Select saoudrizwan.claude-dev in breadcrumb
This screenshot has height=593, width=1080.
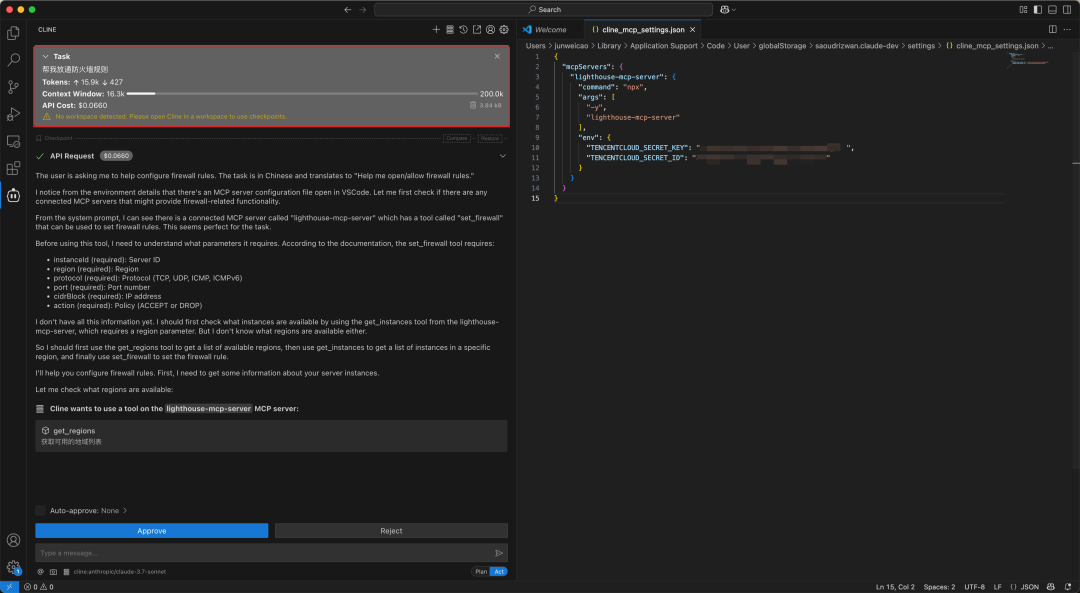click(857, 46)
